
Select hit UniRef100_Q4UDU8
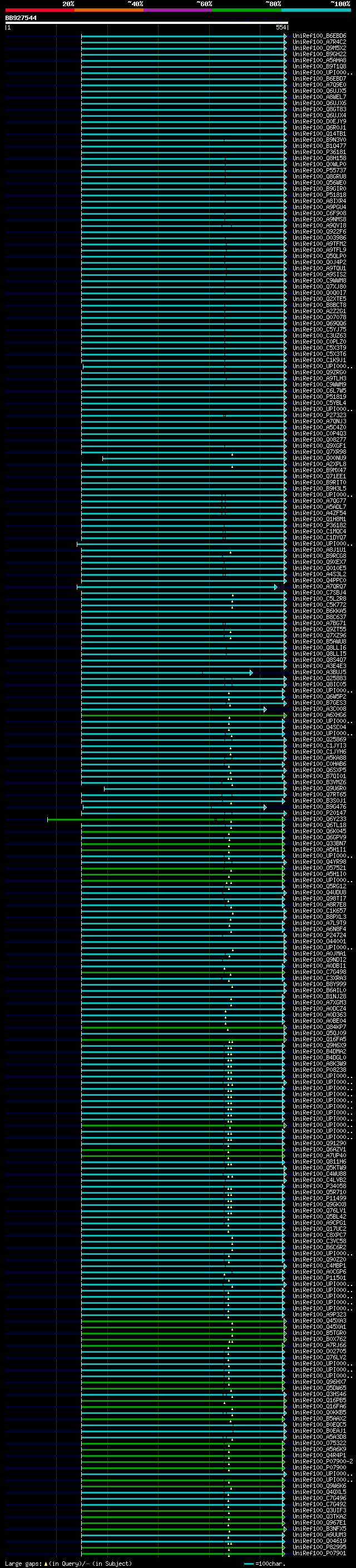click(x=319, y=892)
